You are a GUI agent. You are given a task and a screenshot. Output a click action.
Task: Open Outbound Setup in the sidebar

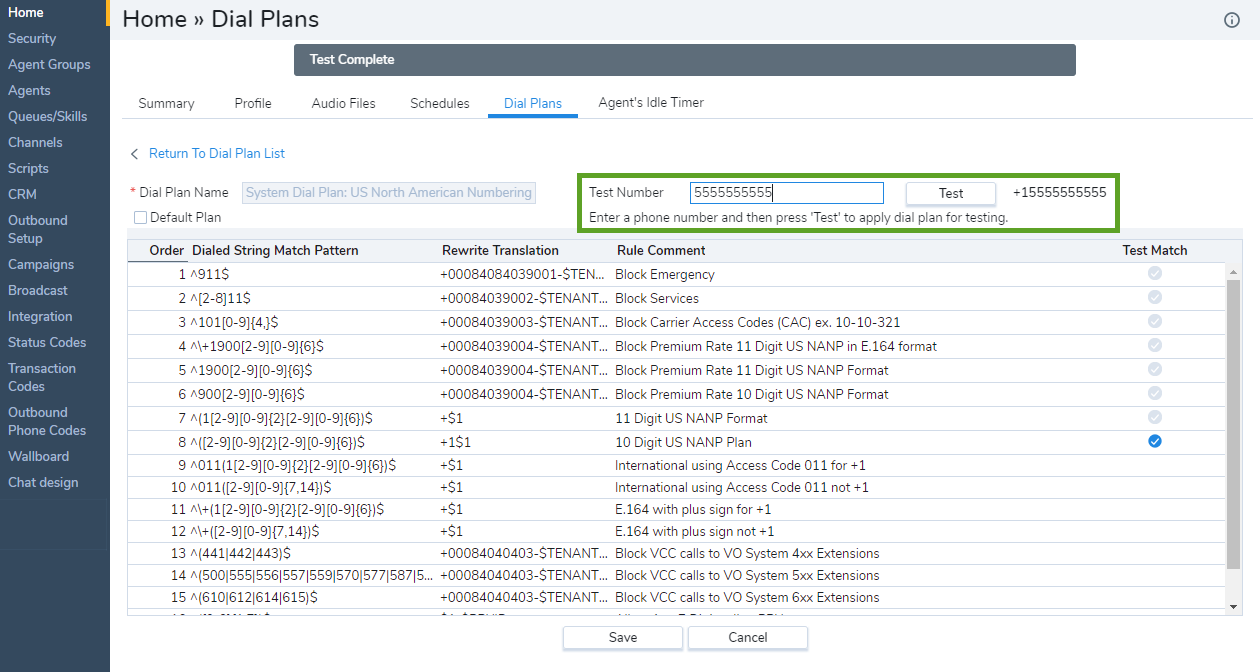point(38,229)
